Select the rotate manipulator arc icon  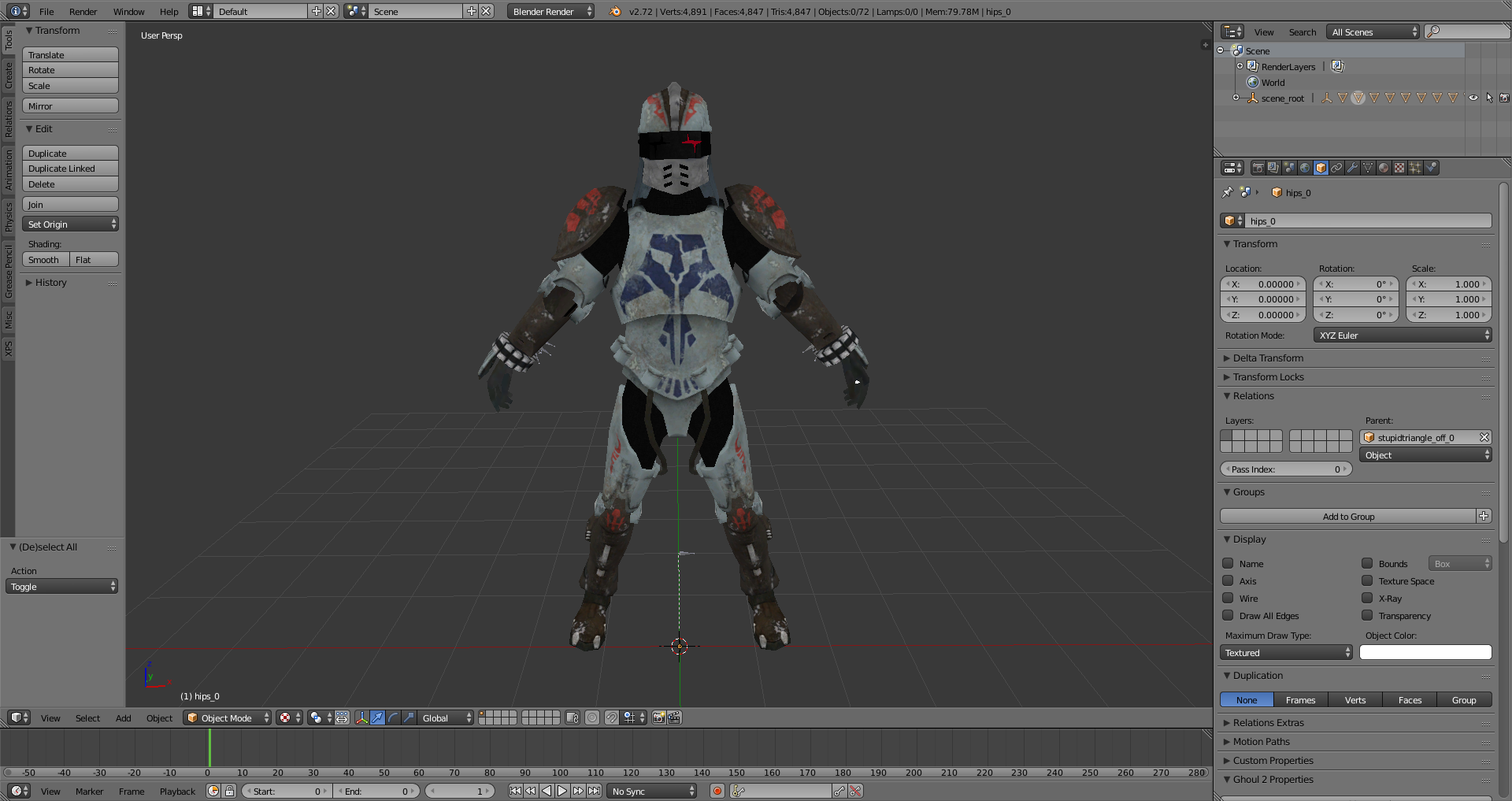tap(393, 718)
